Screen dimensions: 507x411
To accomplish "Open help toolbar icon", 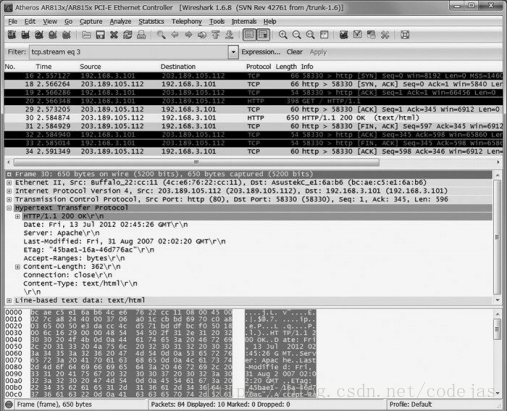I will click(x=405, y=35).
